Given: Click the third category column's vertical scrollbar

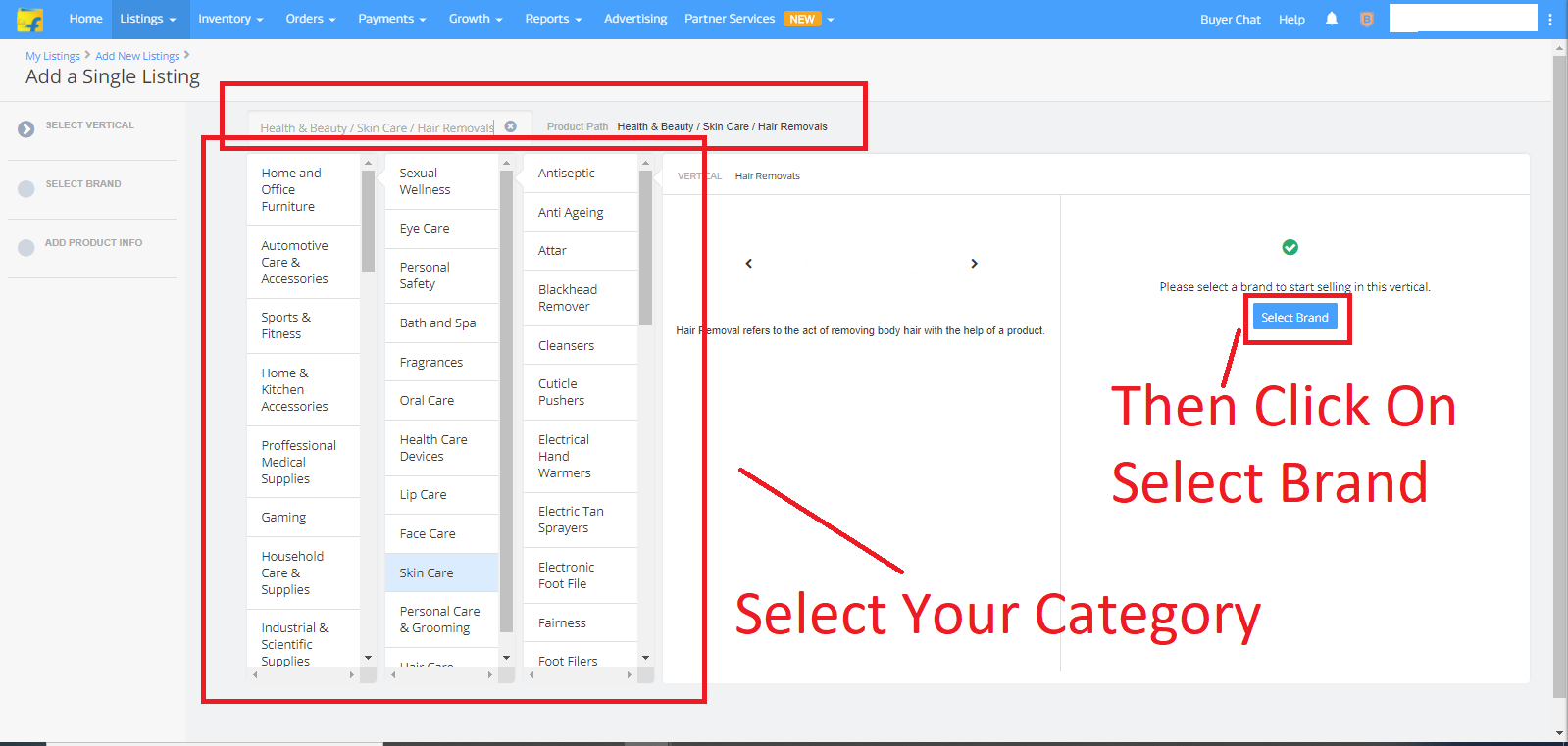Looking at the screenshot, I should pos(645,248).
